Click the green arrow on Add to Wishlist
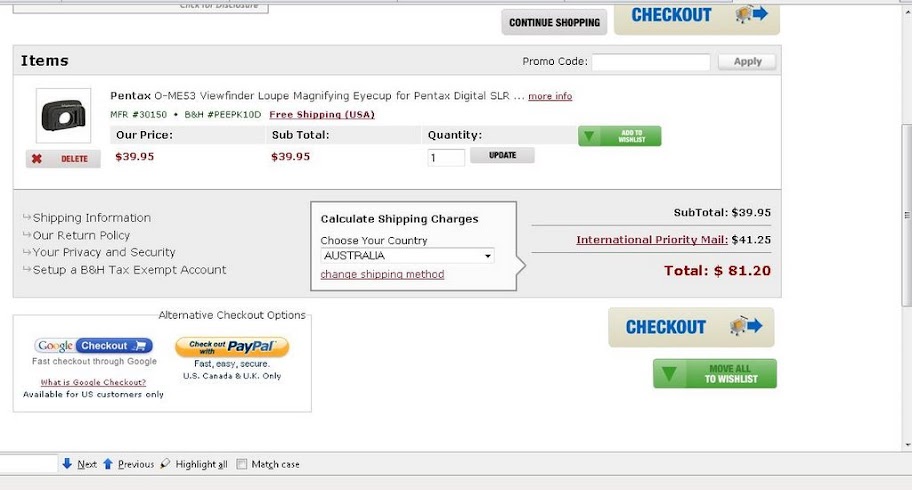The height and width of the screenshot is (490, 912). [x=589, y=136]
